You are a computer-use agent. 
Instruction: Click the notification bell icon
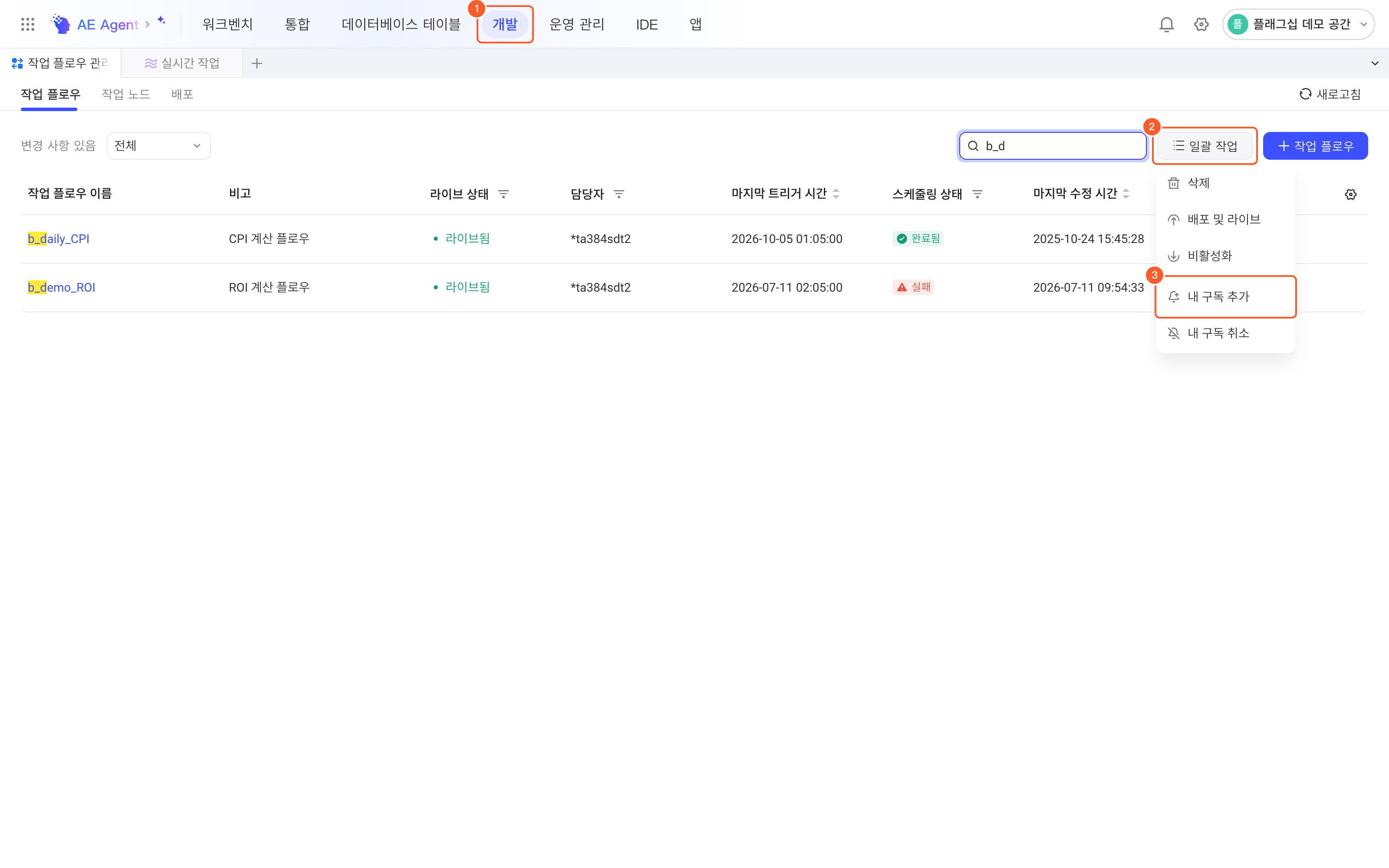pyautogui.click(x=1166, y=24)
